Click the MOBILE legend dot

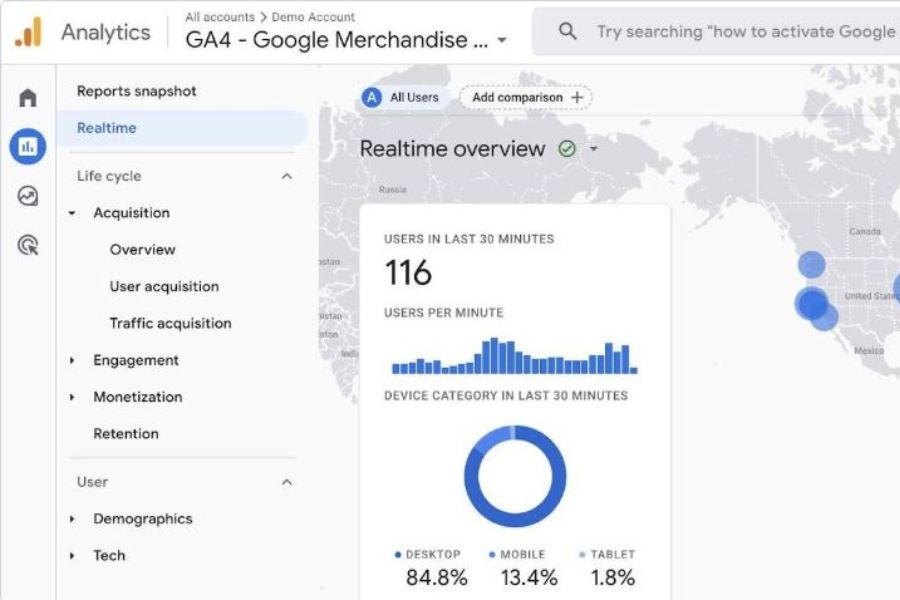pos(492,555)
